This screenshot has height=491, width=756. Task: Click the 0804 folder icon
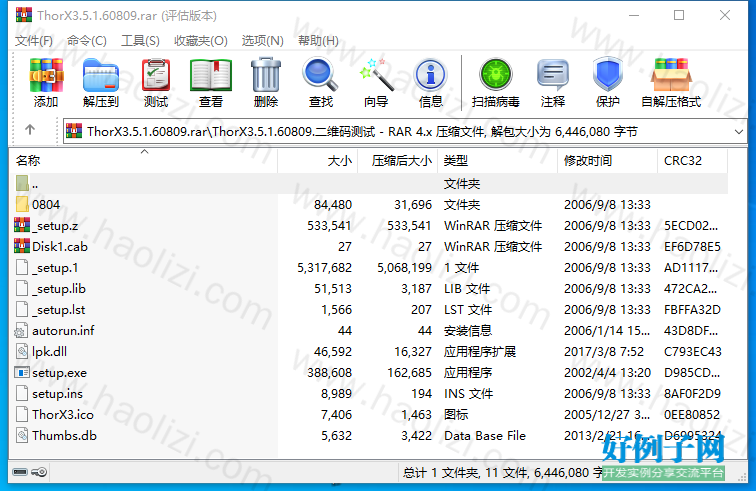click(22, 205)
